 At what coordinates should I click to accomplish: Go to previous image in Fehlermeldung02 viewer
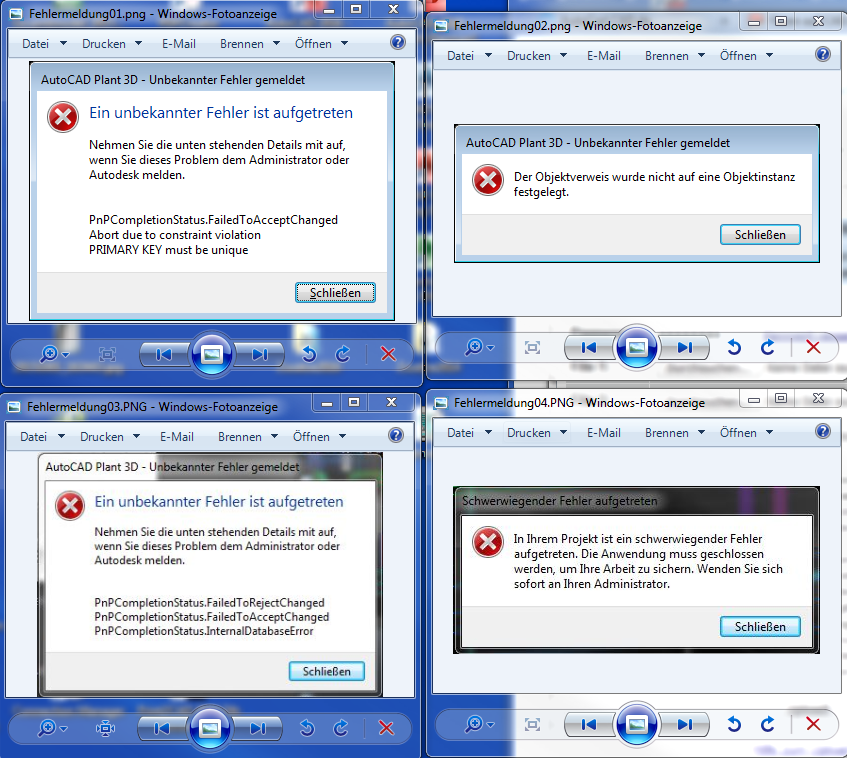[x=589, y=347]
